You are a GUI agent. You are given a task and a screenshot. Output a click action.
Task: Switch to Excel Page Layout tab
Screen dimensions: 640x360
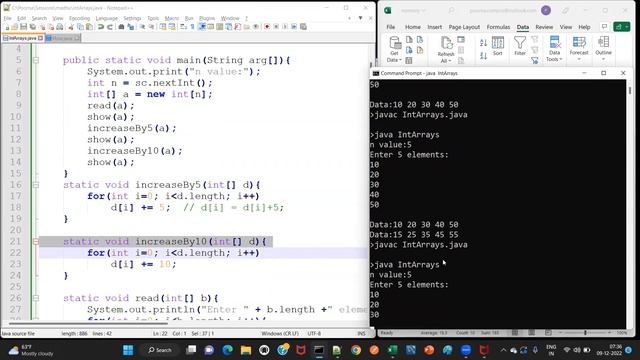click(464, 27)
